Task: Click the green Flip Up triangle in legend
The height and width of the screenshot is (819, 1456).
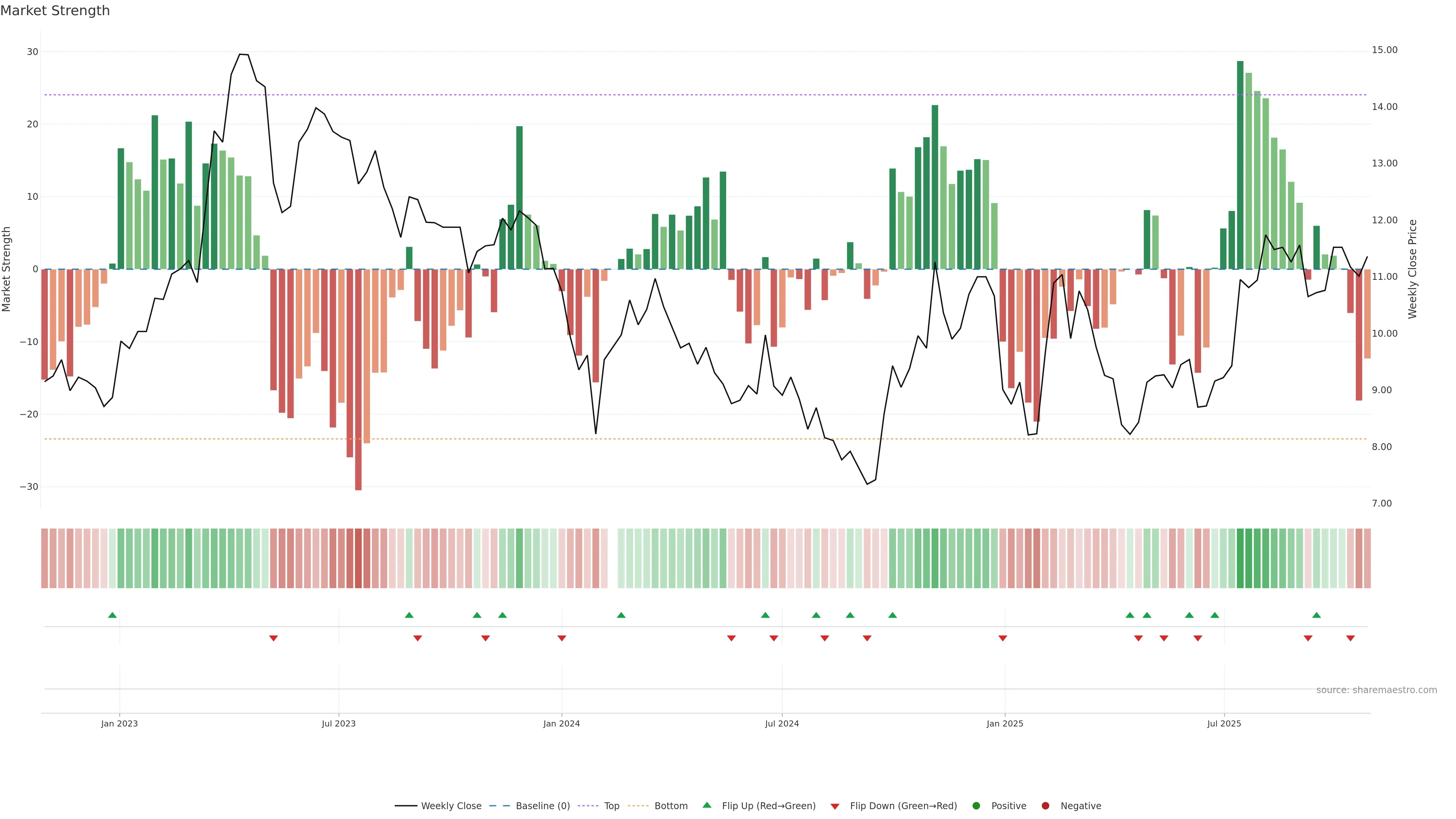Action: [x=706, y=805]
